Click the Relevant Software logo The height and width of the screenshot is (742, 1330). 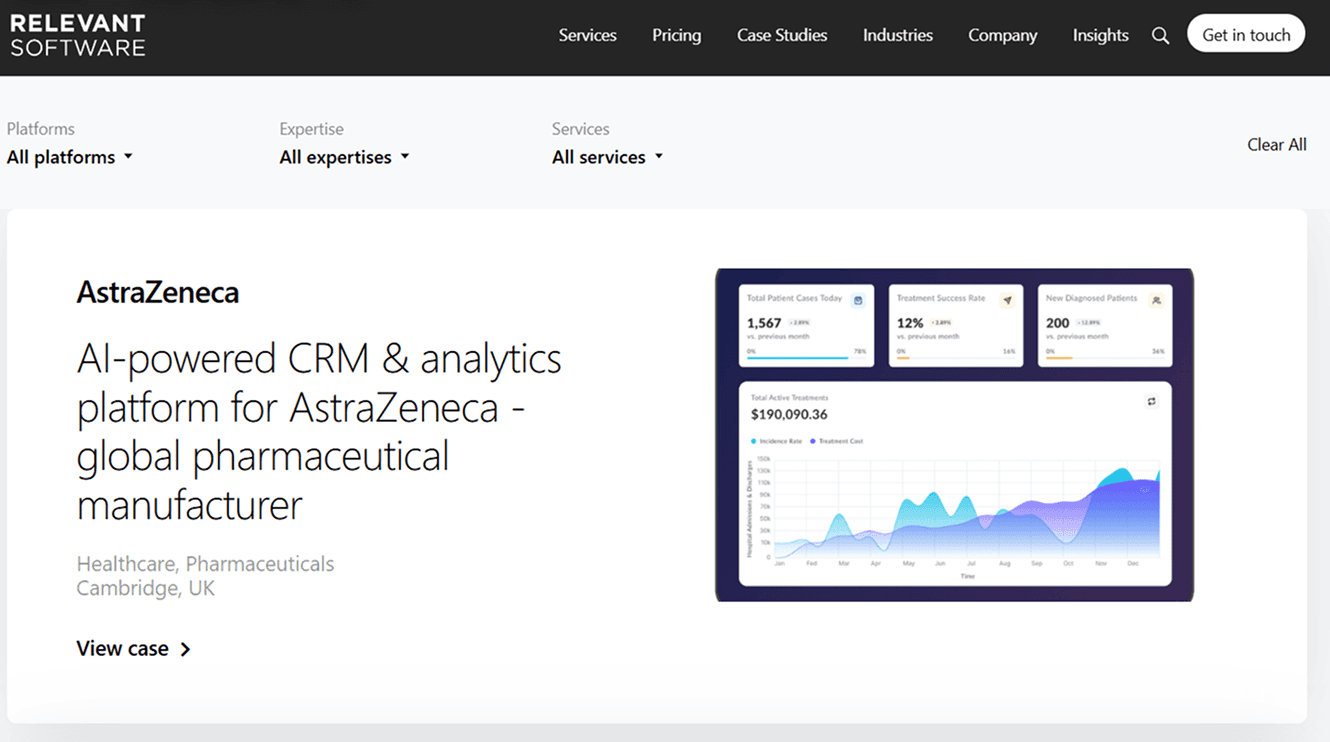(x=78, y=35)
